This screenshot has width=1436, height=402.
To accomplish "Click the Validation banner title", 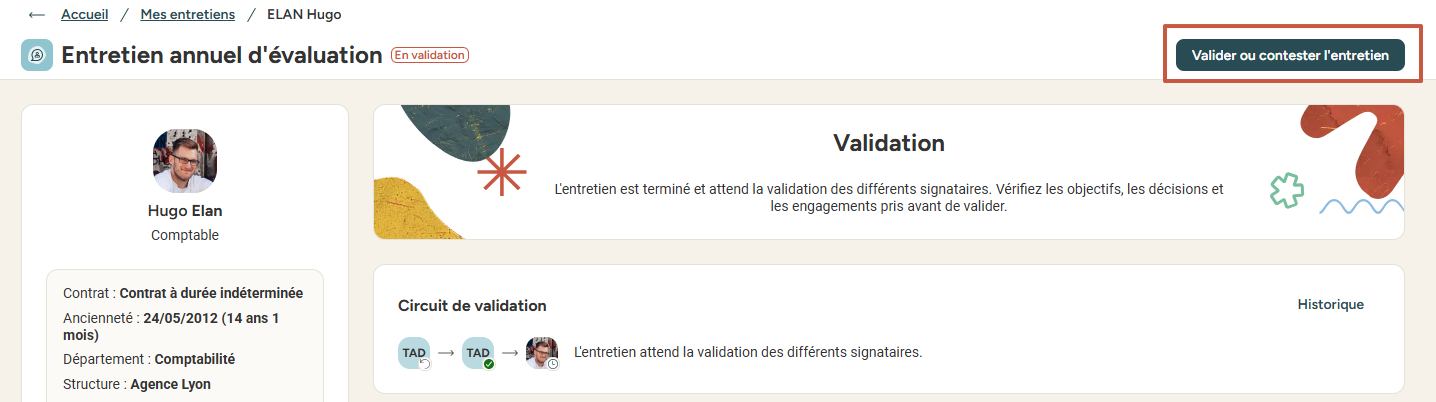I will click(x=889, y=143).
